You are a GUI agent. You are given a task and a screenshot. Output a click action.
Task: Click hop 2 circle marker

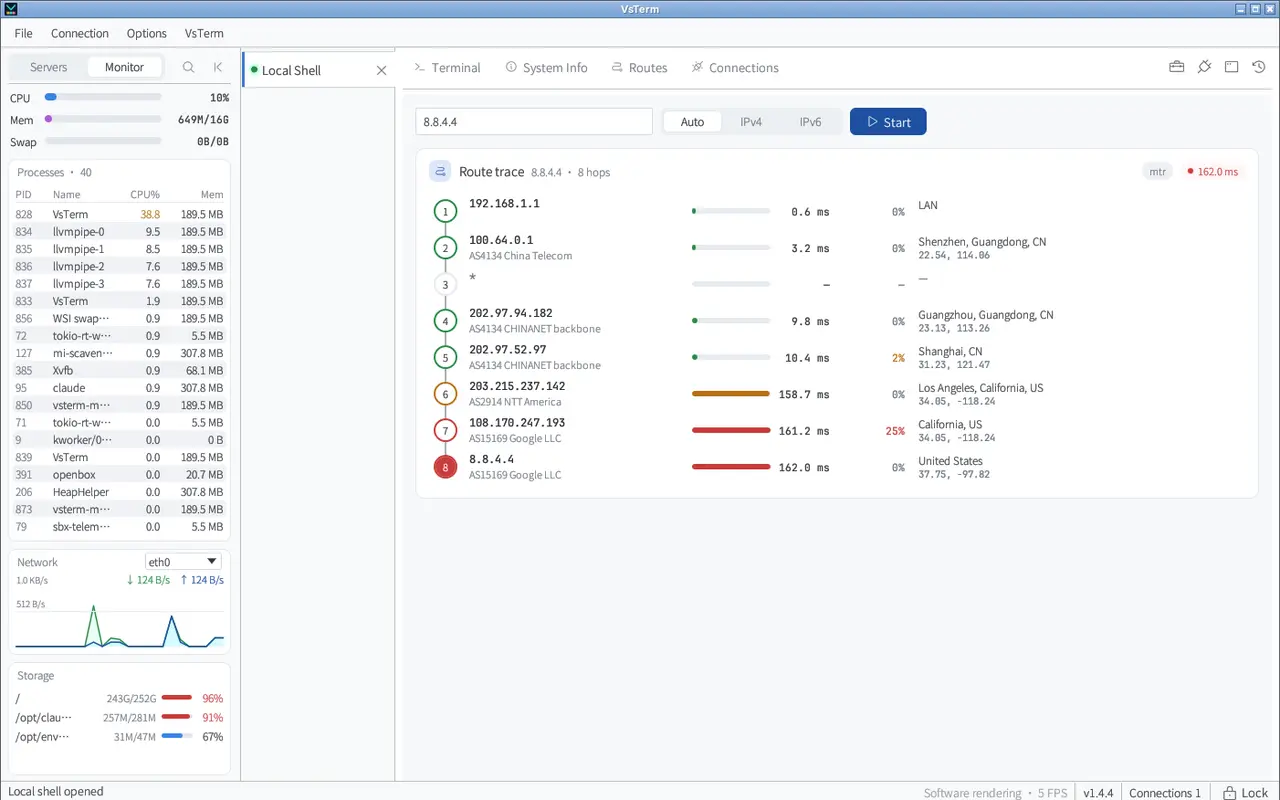point(445,248)
